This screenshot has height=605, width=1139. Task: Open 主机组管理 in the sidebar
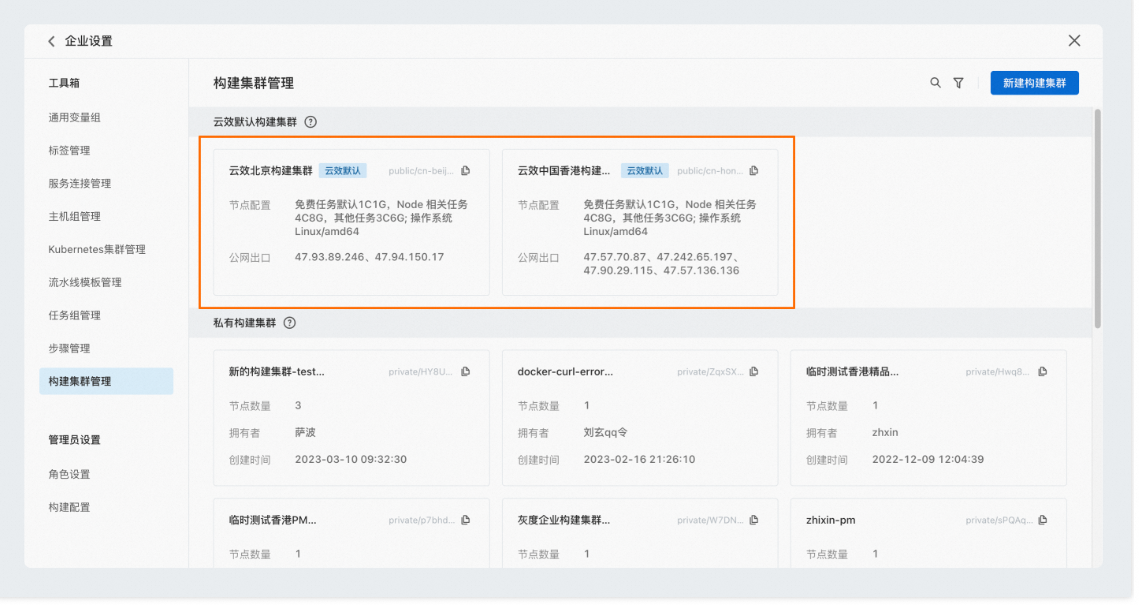tap(75, 217)
